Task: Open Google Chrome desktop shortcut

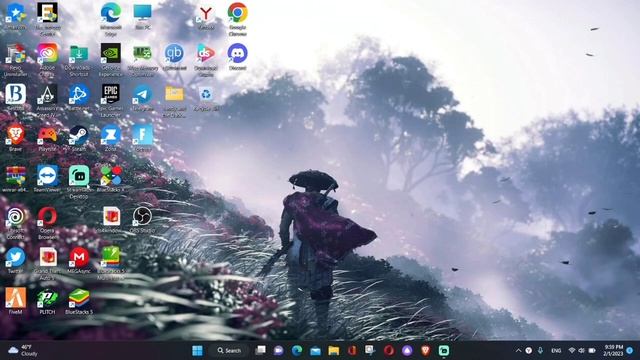Action: [238, 13]
